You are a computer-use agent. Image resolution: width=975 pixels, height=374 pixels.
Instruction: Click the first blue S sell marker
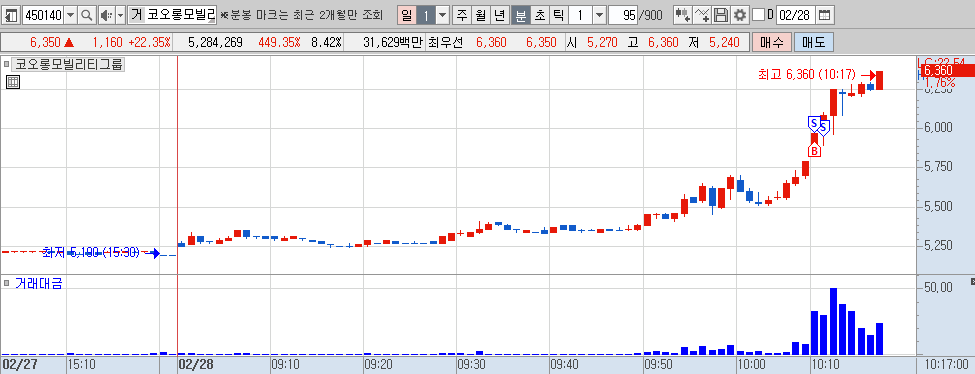[814, 123]
